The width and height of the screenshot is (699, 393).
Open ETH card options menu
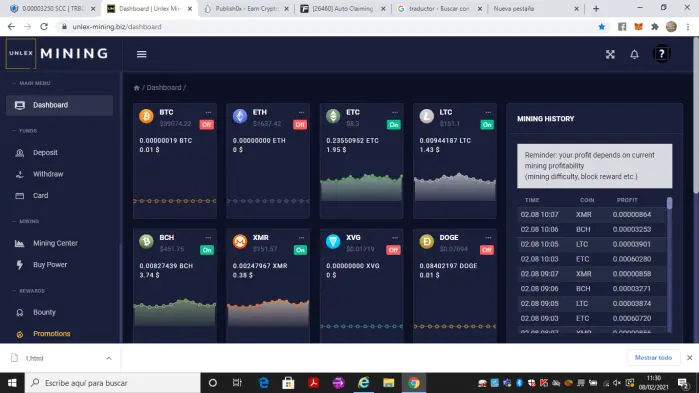302,112
